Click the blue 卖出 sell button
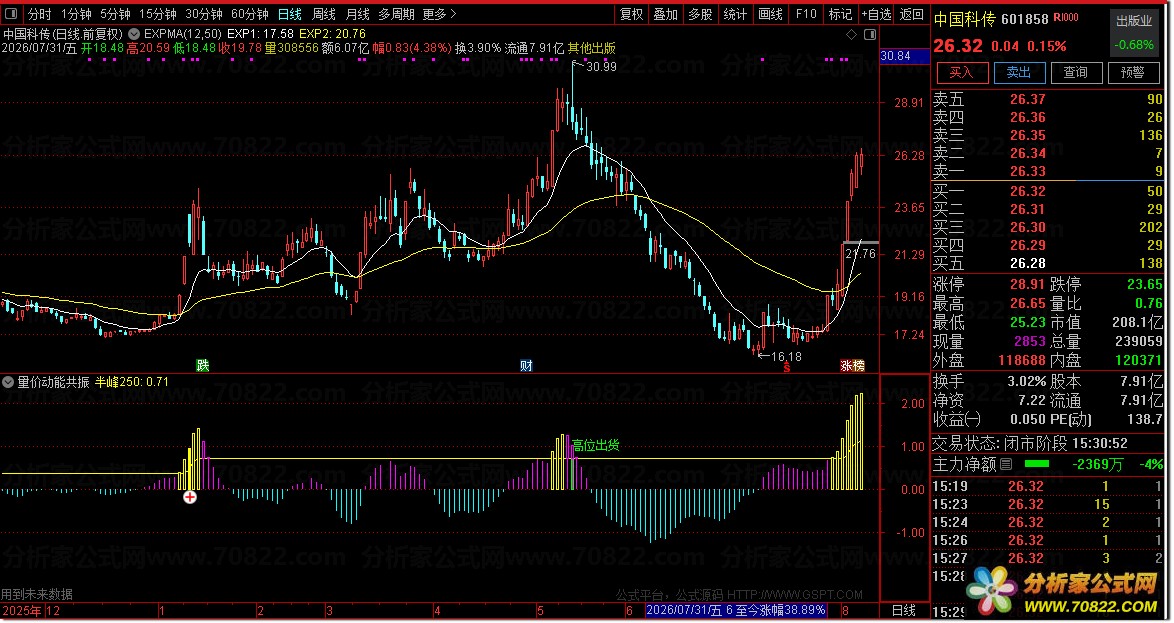This screenshot has height=623, width=1174. pyautogui.click(x=1018, y=72)
